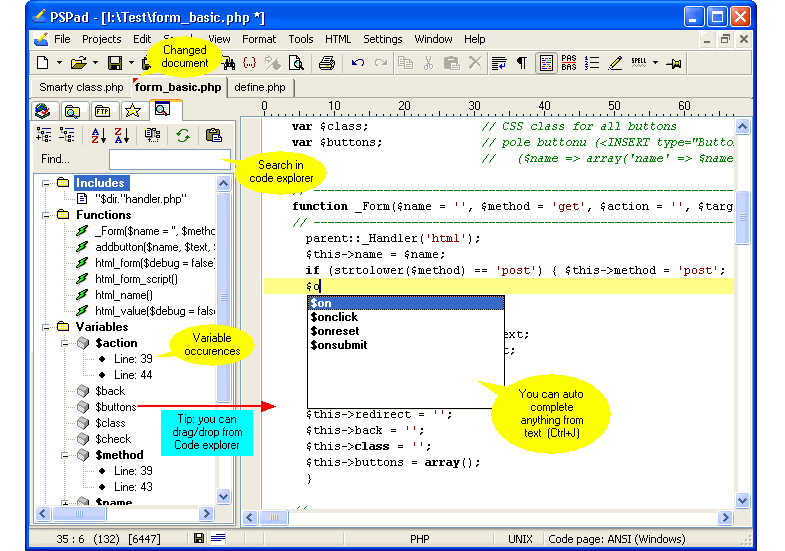Click the floppy disk icon in the status bar

tap(199, 538)
